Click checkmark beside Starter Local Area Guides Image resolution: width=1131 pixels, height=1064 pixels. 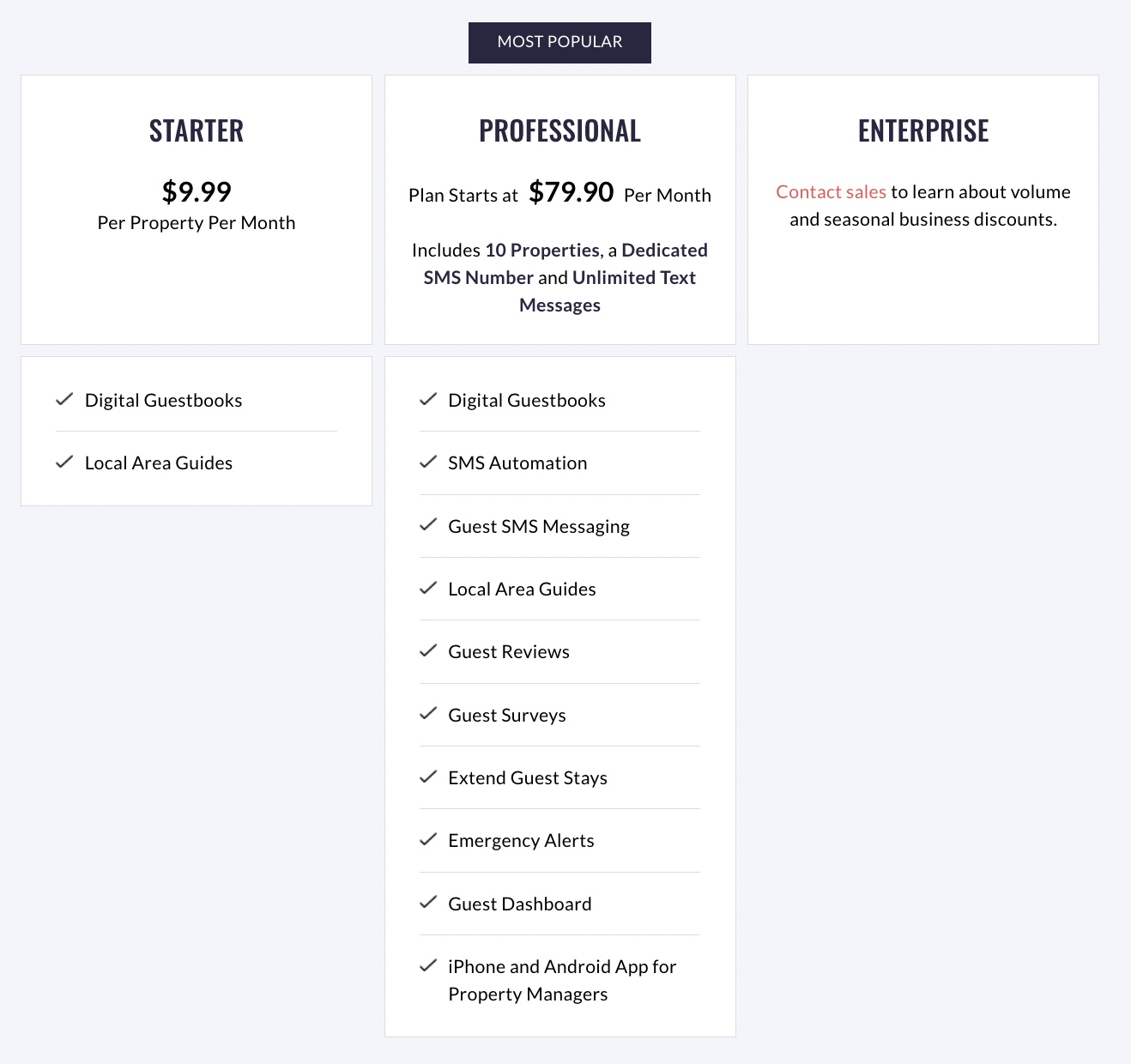tap(64, 462)
